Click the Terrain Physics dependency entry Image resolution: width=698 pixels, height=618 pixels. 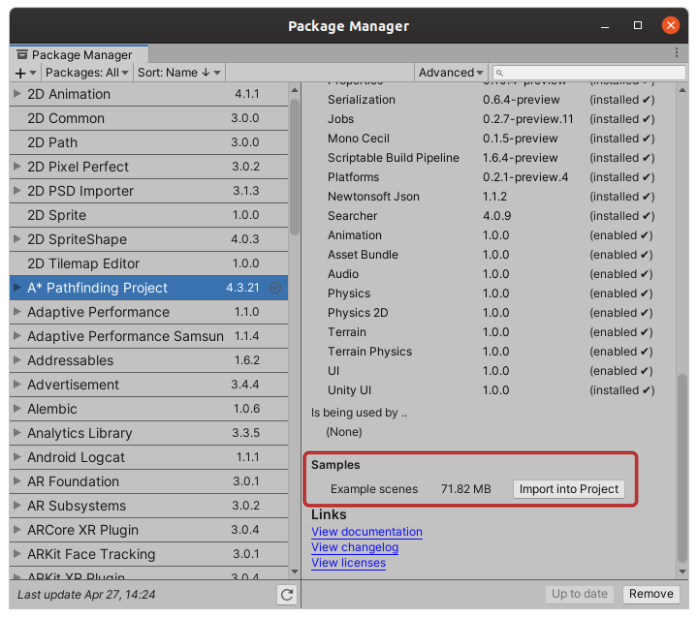point(370,351)
